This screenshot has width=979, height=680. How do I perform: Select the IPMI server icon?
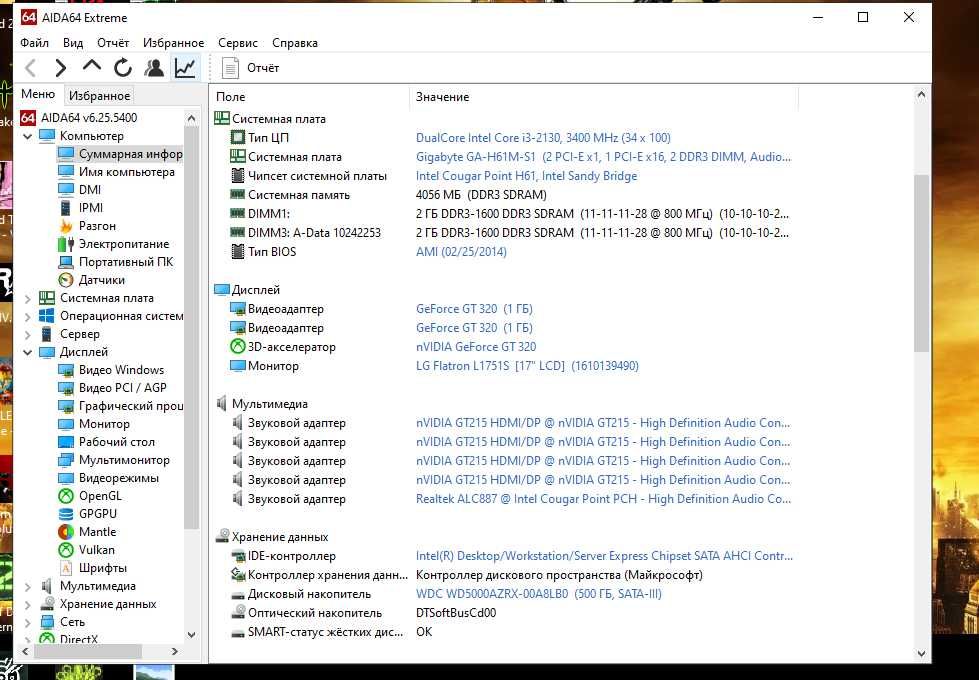click(x=66, y=207)
